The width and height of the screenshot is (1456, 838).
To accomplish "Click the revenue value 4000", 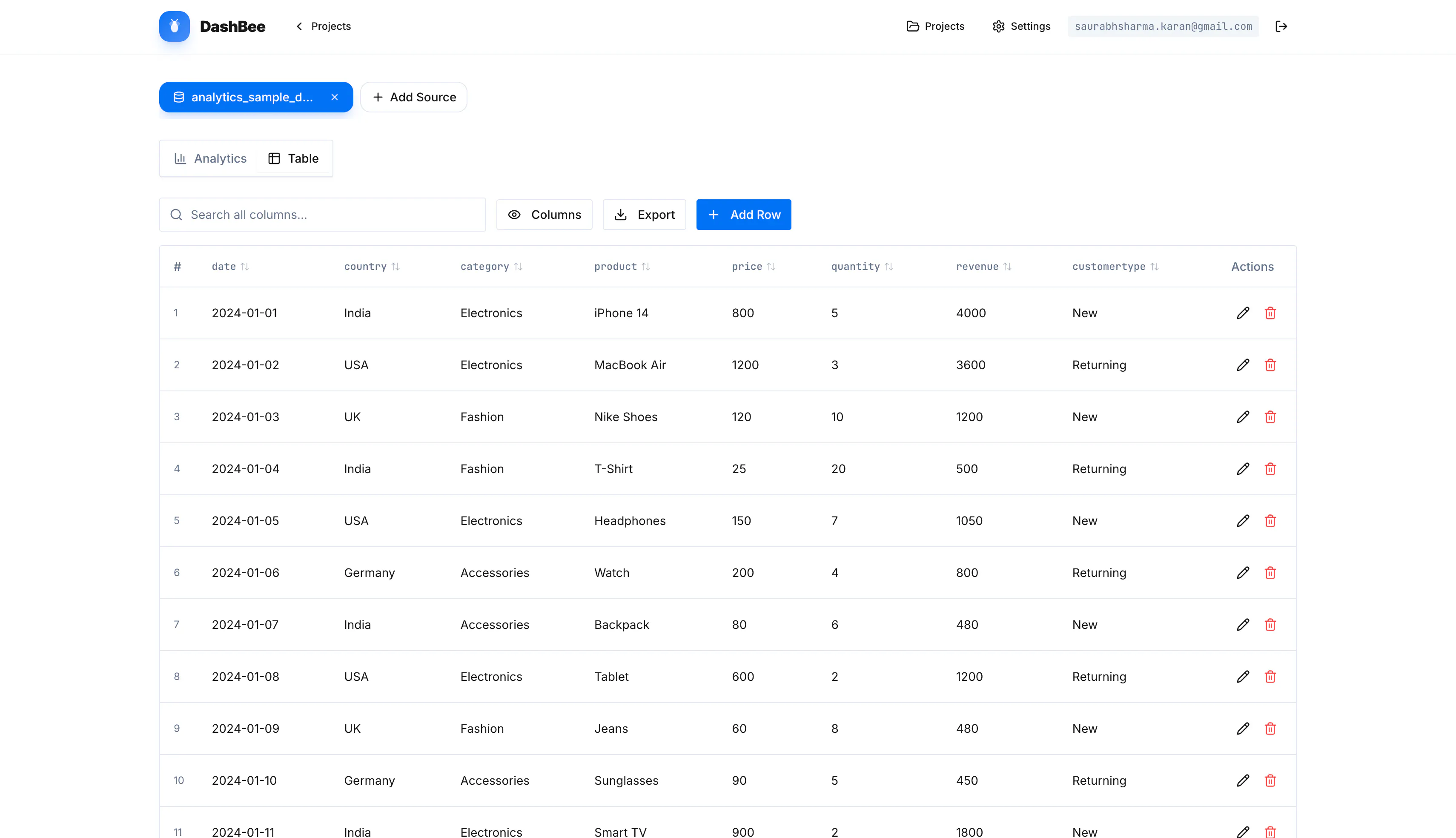I will (x=971, y=313).
